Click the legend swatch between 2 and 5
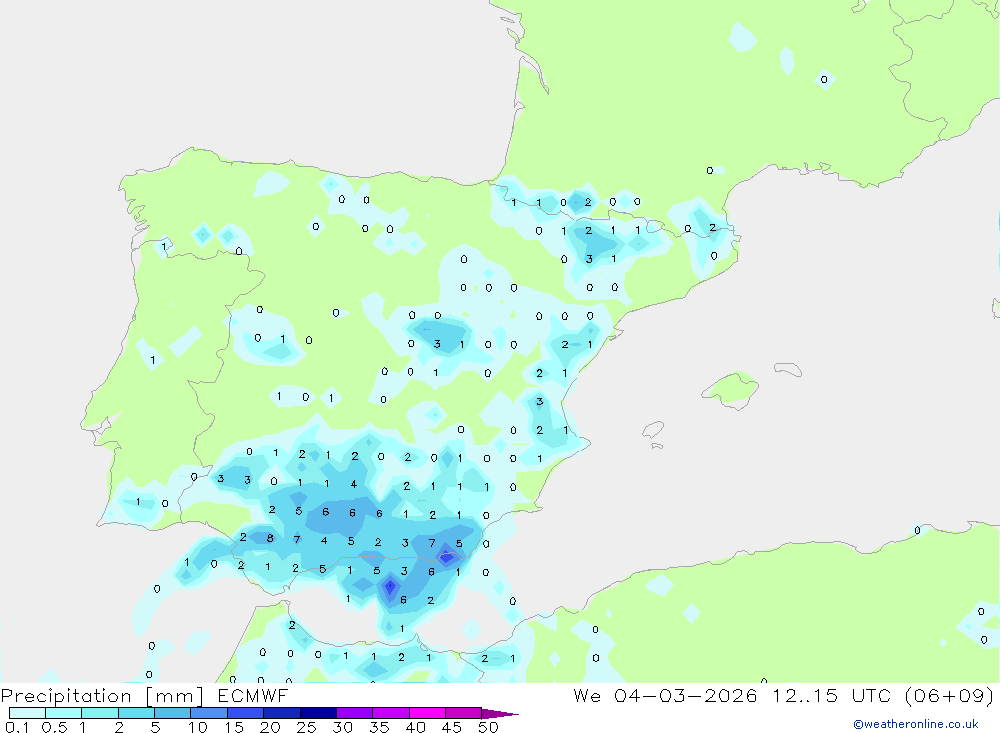 pos(136,713)
